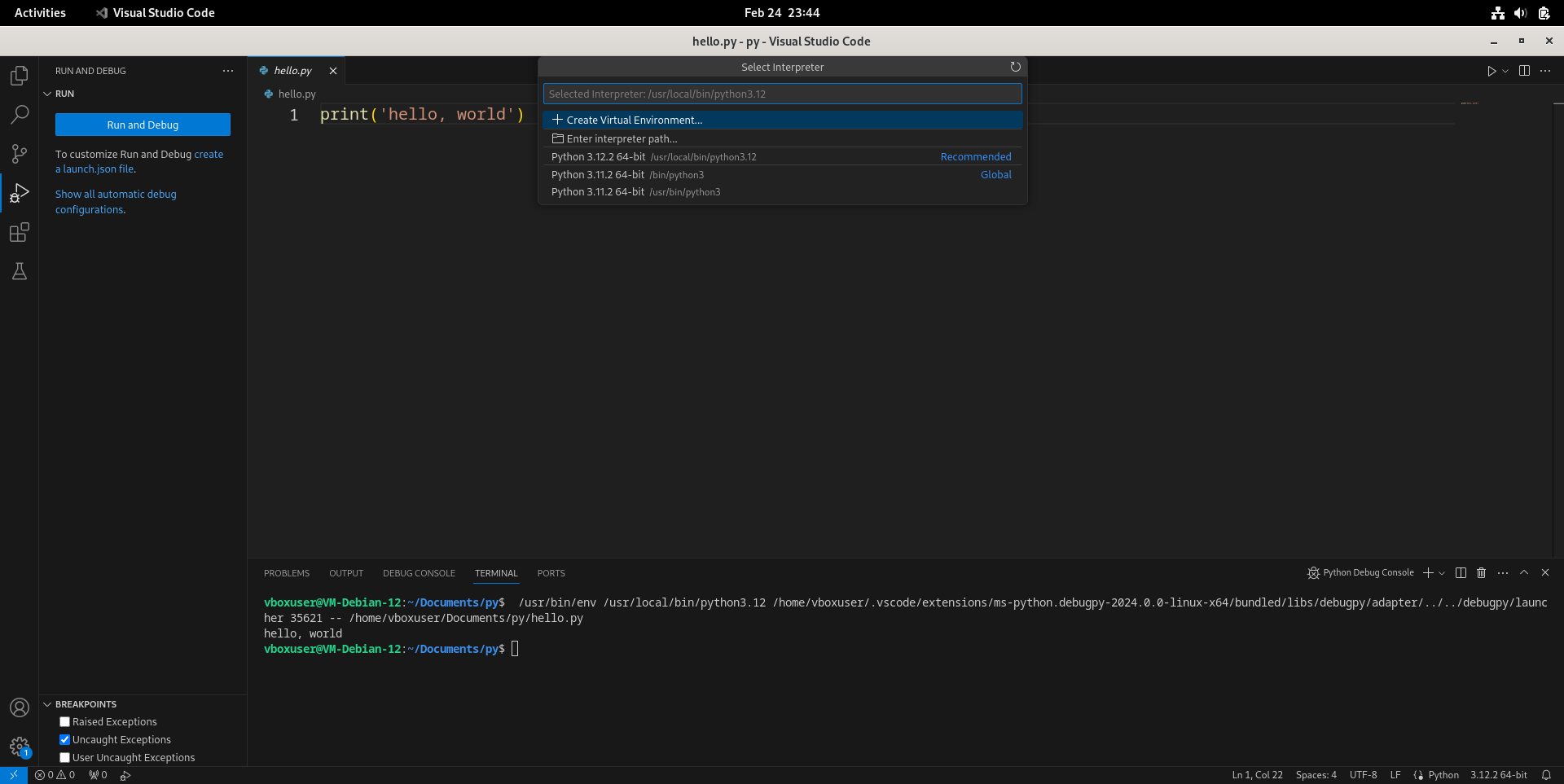Select the TERMINAL tab
The height and width of the screenshot is (784, 1564).
496,573
